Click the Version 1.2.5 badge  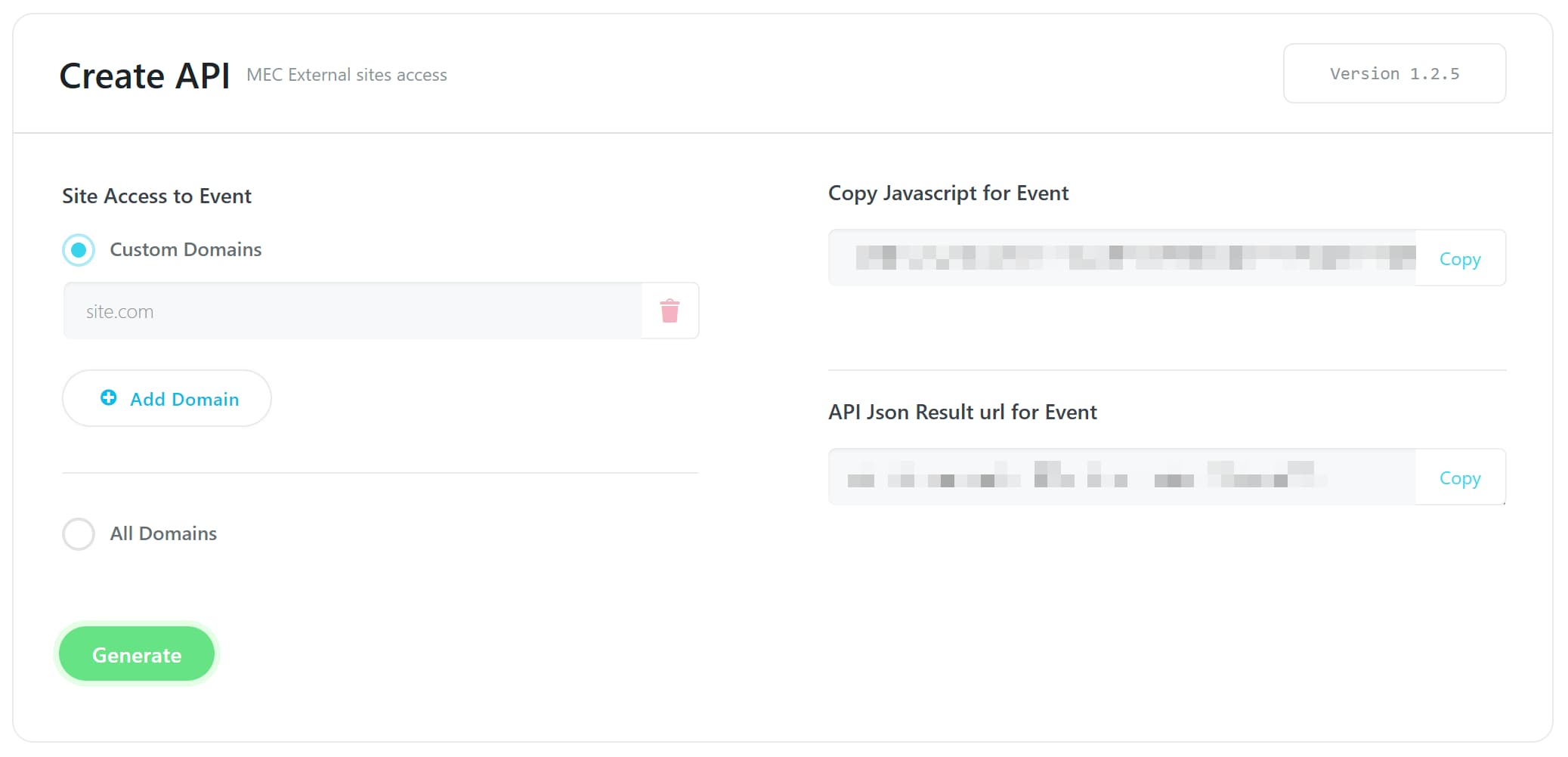point(1394,74)
